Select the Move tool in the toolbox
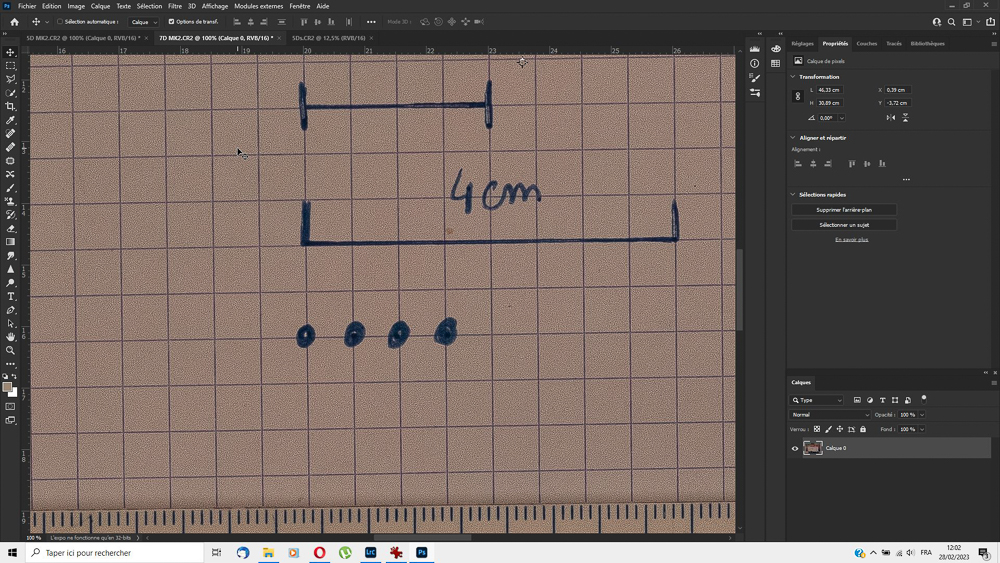This screenshot has width=1000, height=563. pyautogui.click(x=10, y=52)
